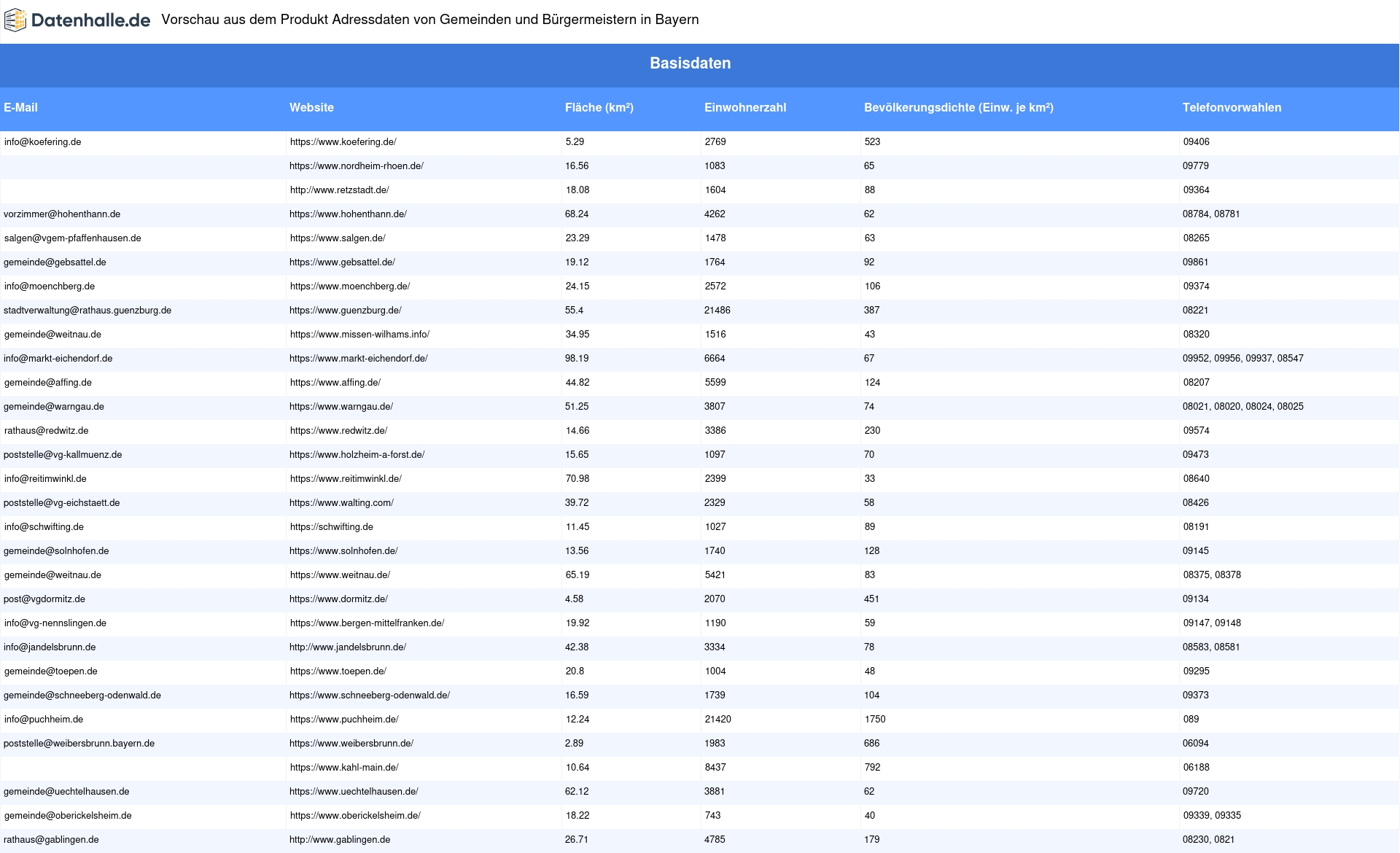This screenshot has height=853, width=1400.
Task: Select telephone codes 09147, 09148
Action: [1211, 623]
